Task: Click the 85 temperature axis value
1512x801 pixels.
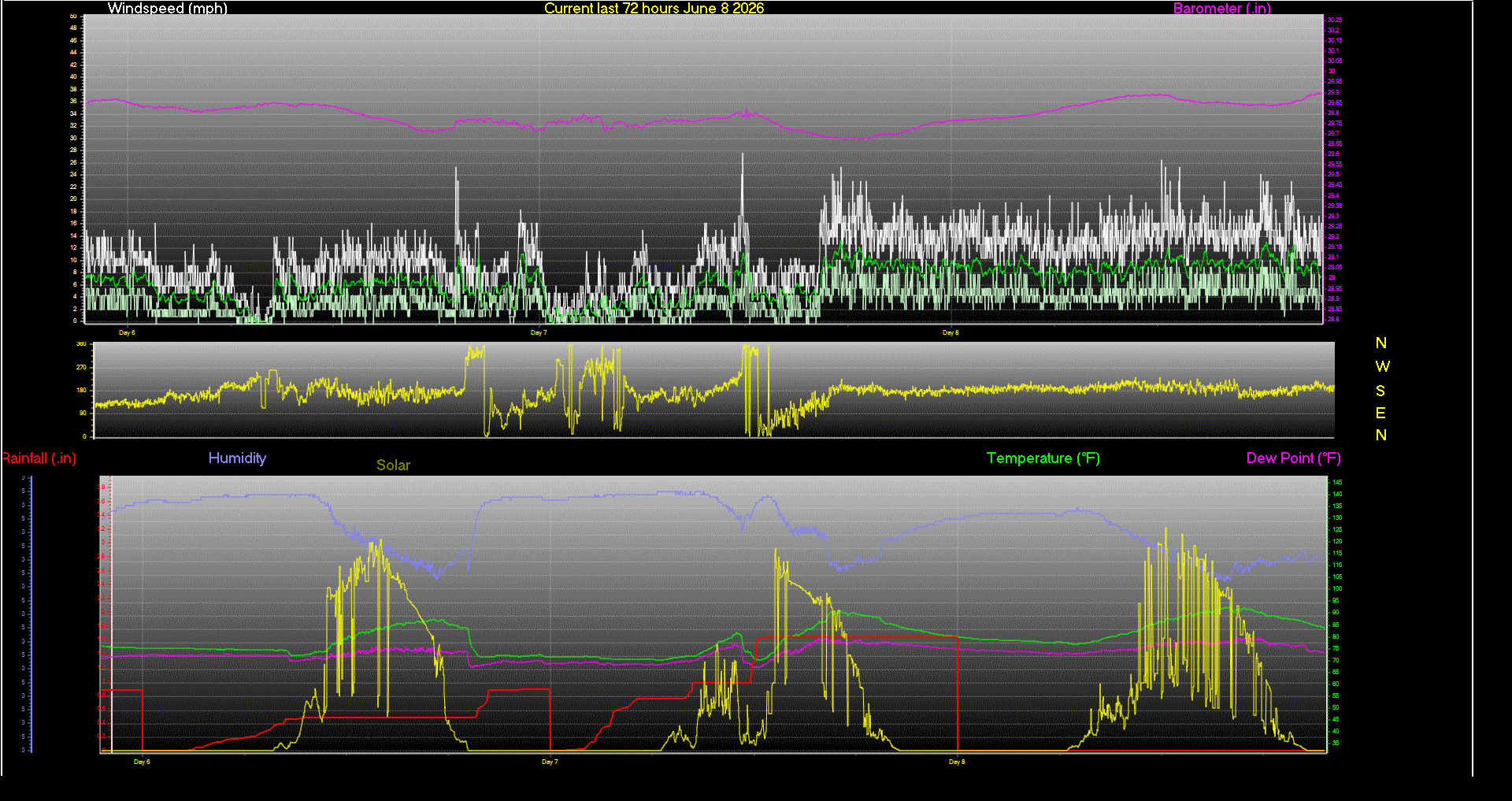Action: [1336, 625]
